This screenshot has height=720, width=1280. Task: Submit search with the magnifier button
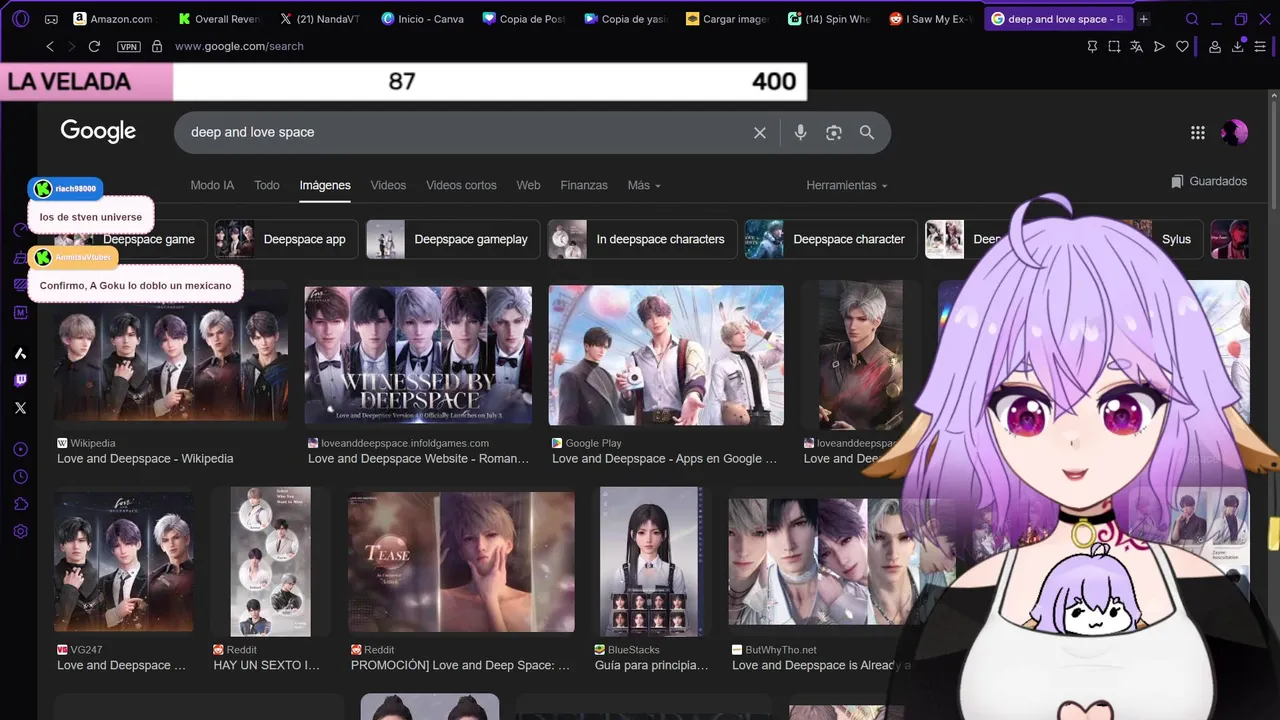coord(867,132)
